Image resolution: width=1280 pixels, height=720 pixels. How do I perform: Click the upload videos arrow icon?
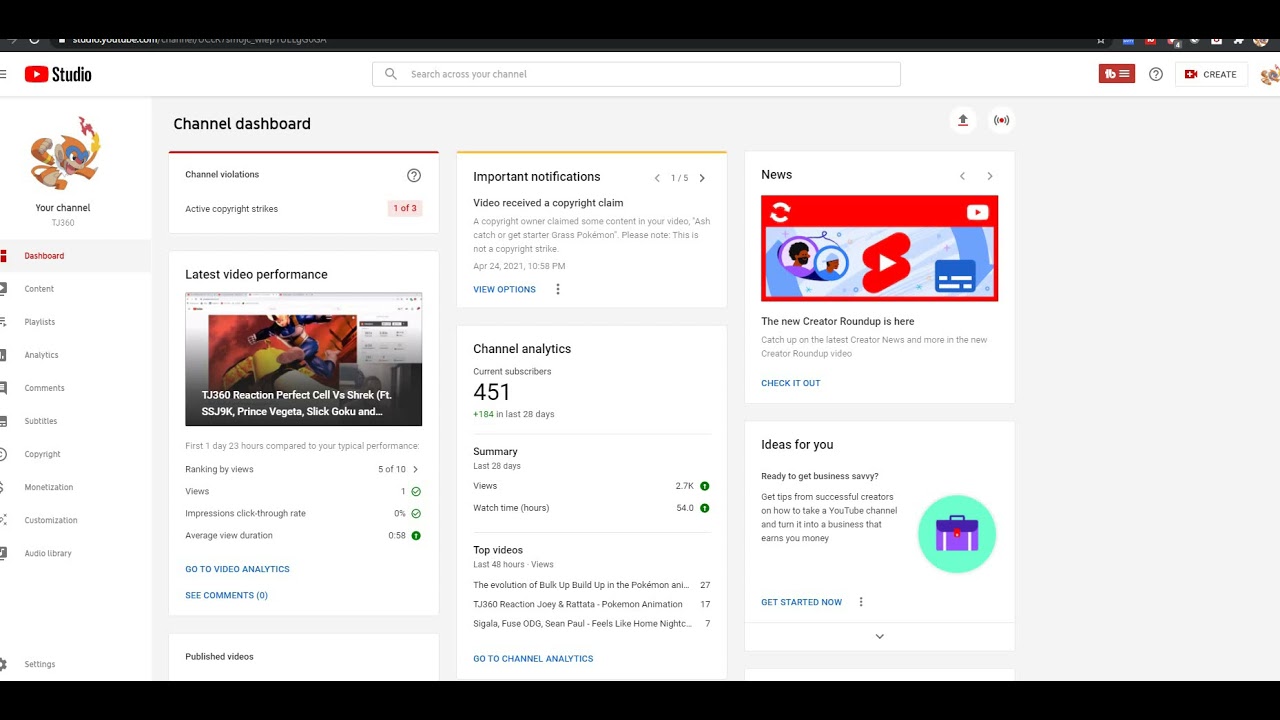(963, 120)
